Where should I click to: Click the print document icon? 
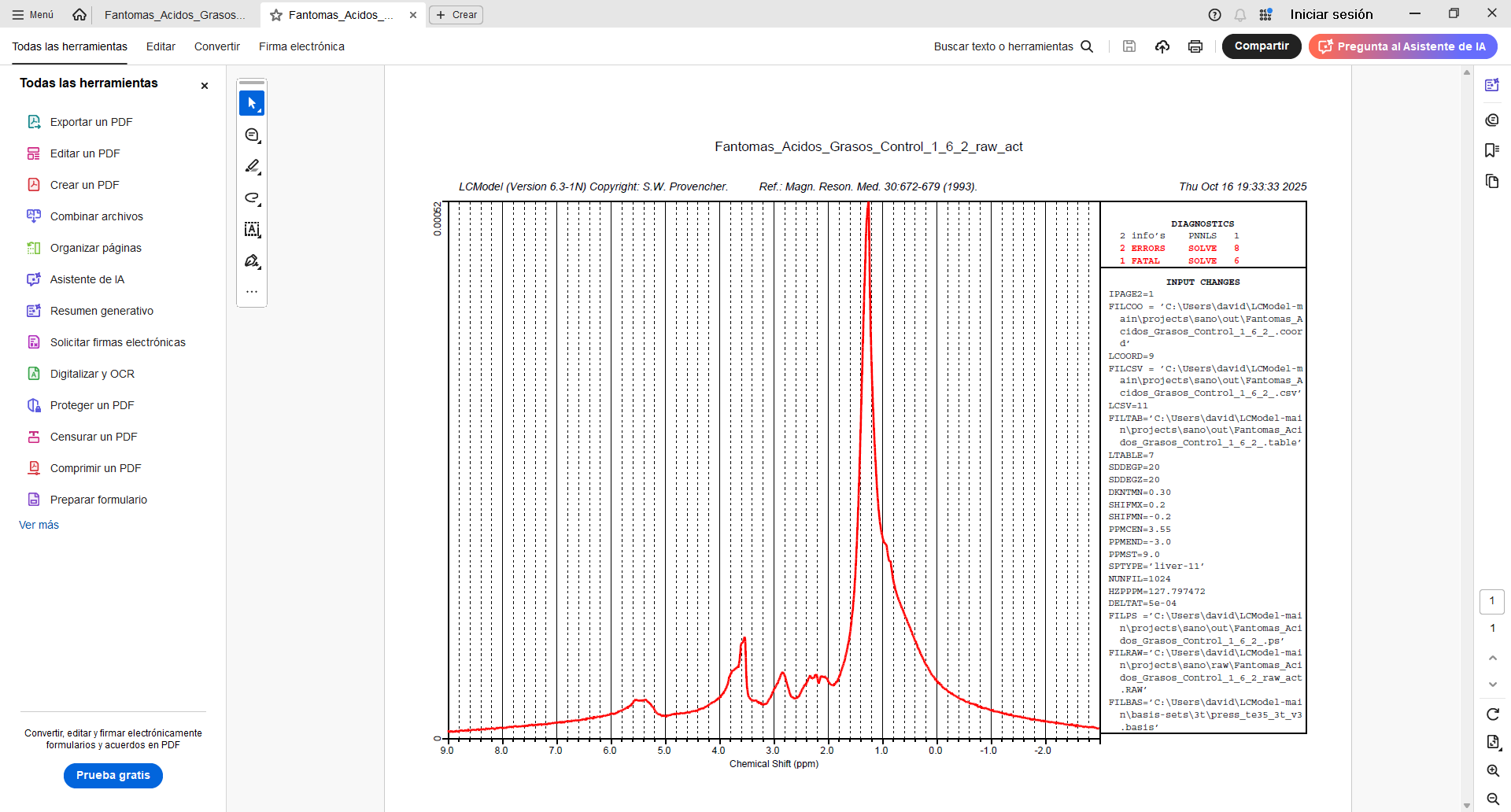(x=1195, y=46)
